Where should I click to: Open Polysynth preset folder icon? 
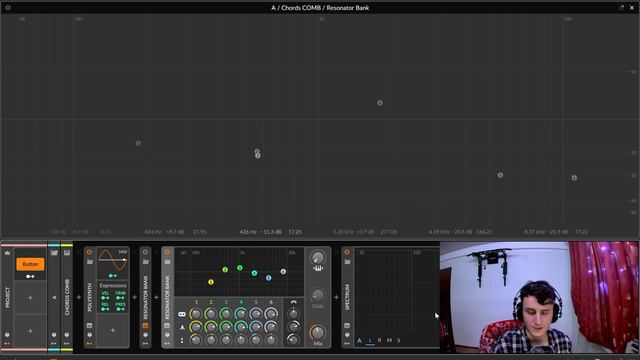[x=89, y=262]
